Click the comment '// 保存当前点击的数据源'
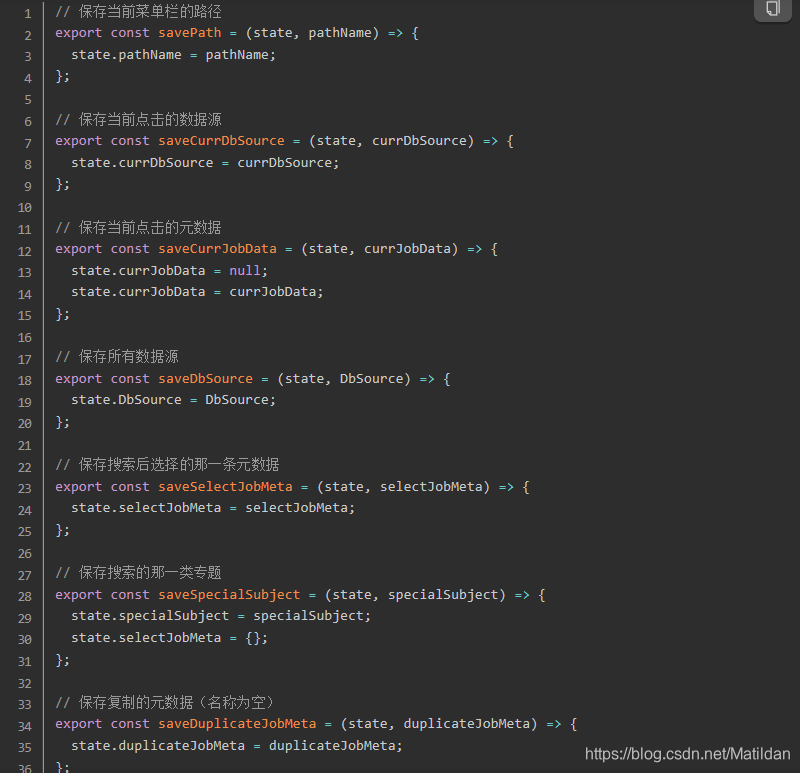Screen dimensions: 800x773 click(138, 119)
